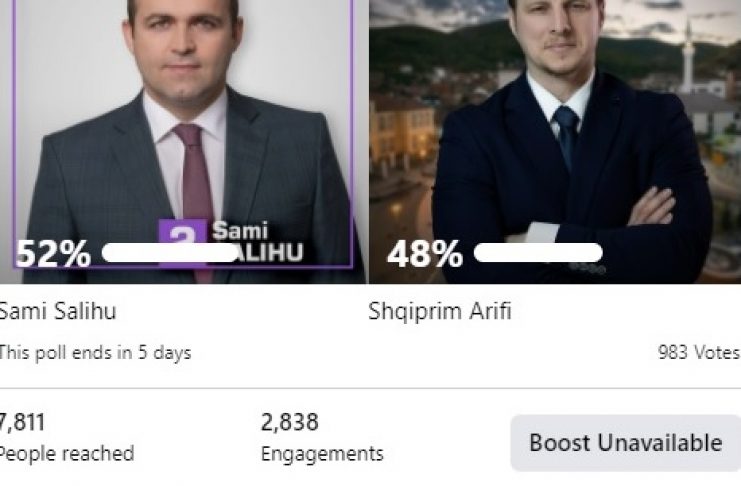Click the 52% result label

[x=53, y=254]
